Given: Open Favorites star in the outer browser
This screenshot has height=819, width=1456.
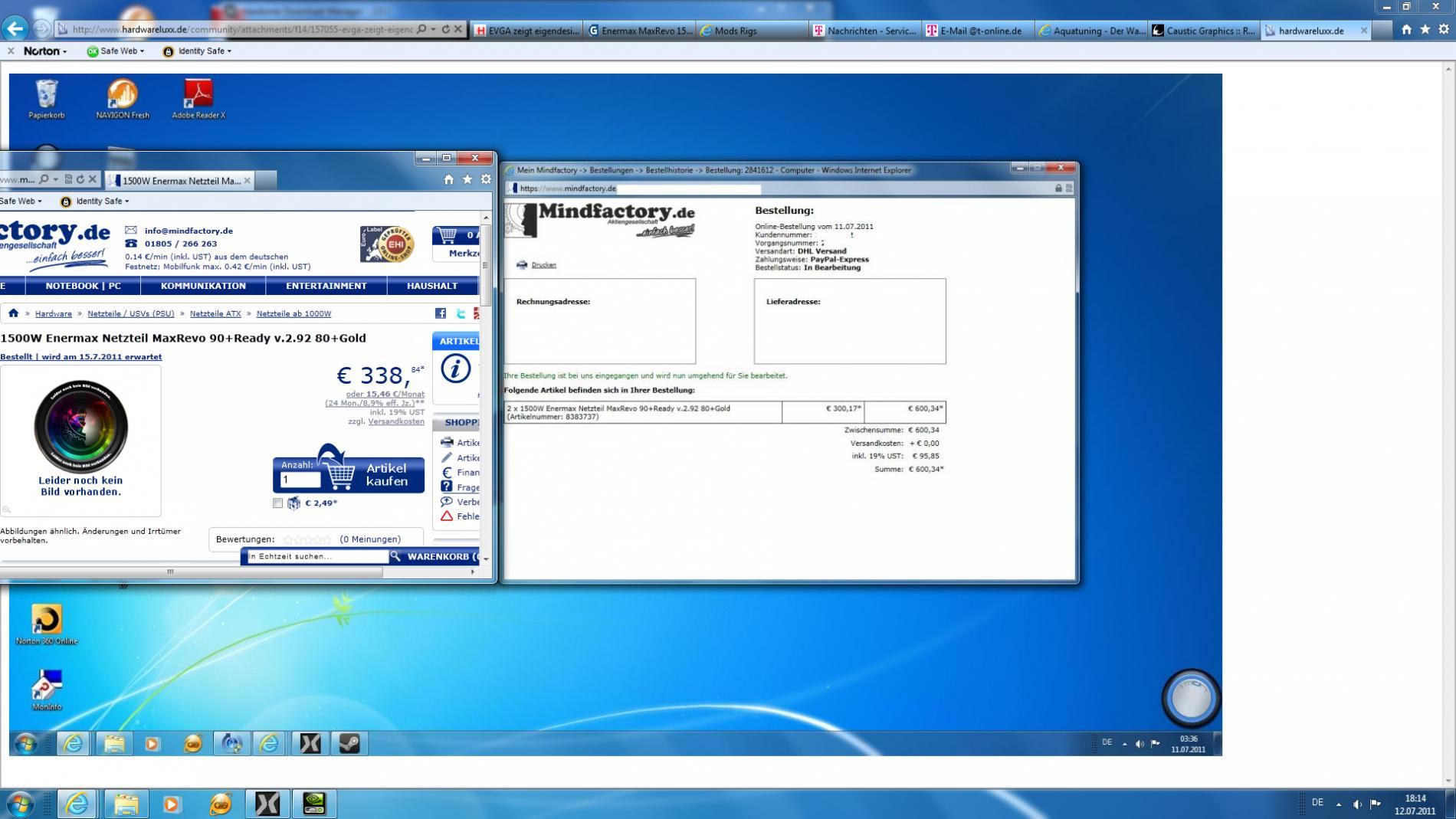Looking at the screenshot, I should tap(1425, 30).
